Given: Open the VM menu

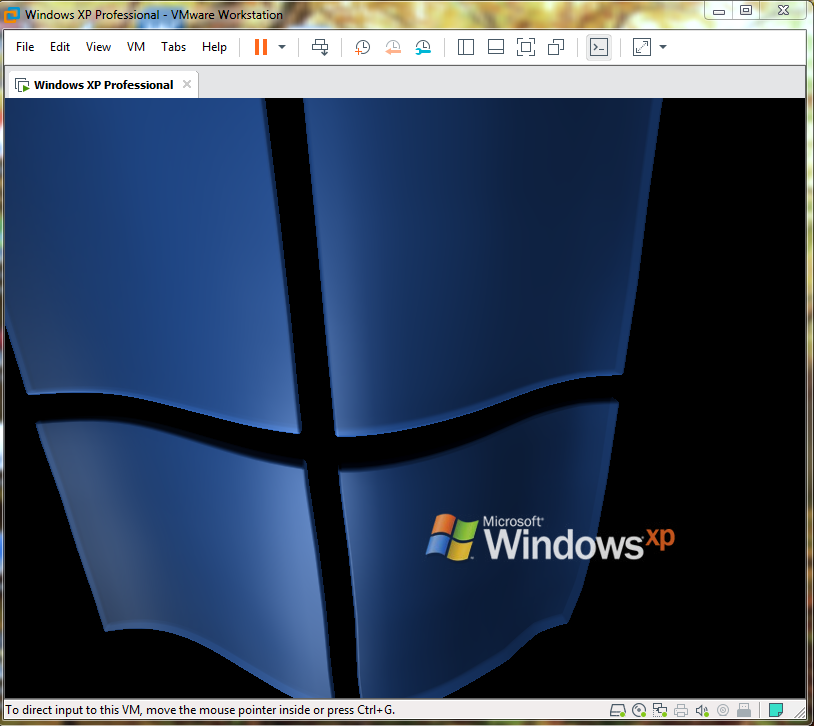Looking at the screenshot, I should pos(135,47).
